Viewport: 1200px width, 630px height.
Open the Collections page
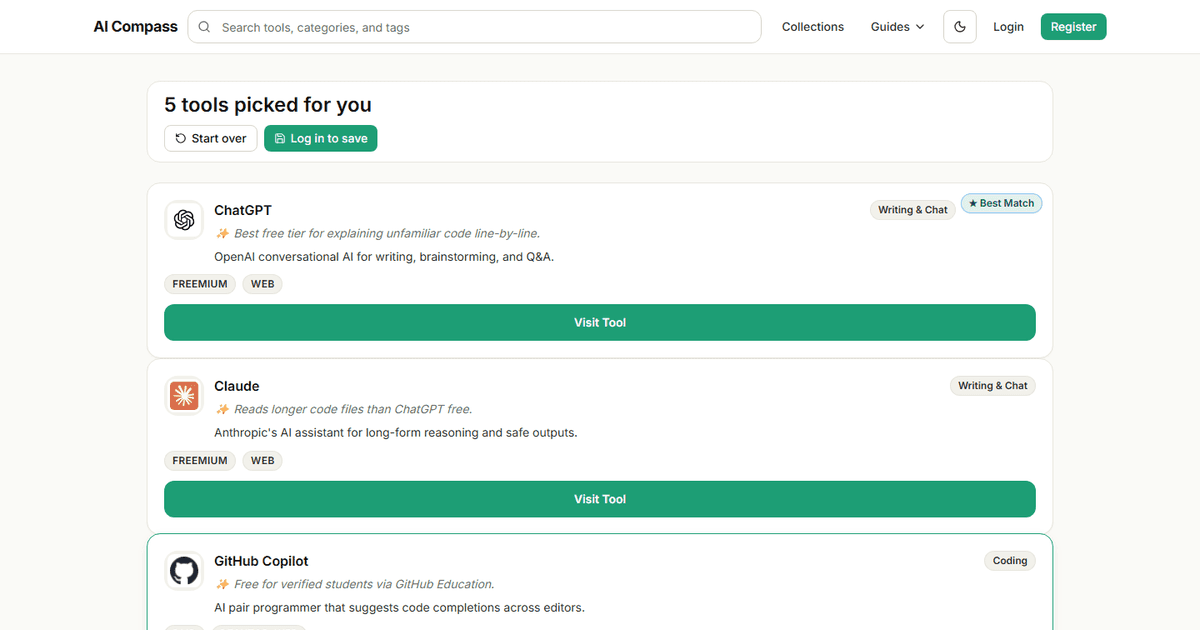[x=813, y=27]
